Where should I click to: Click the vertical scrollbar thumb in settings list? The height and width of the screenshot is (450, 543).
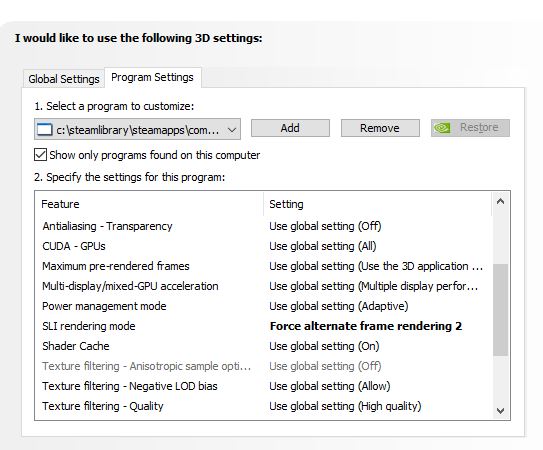pos(500,310)
